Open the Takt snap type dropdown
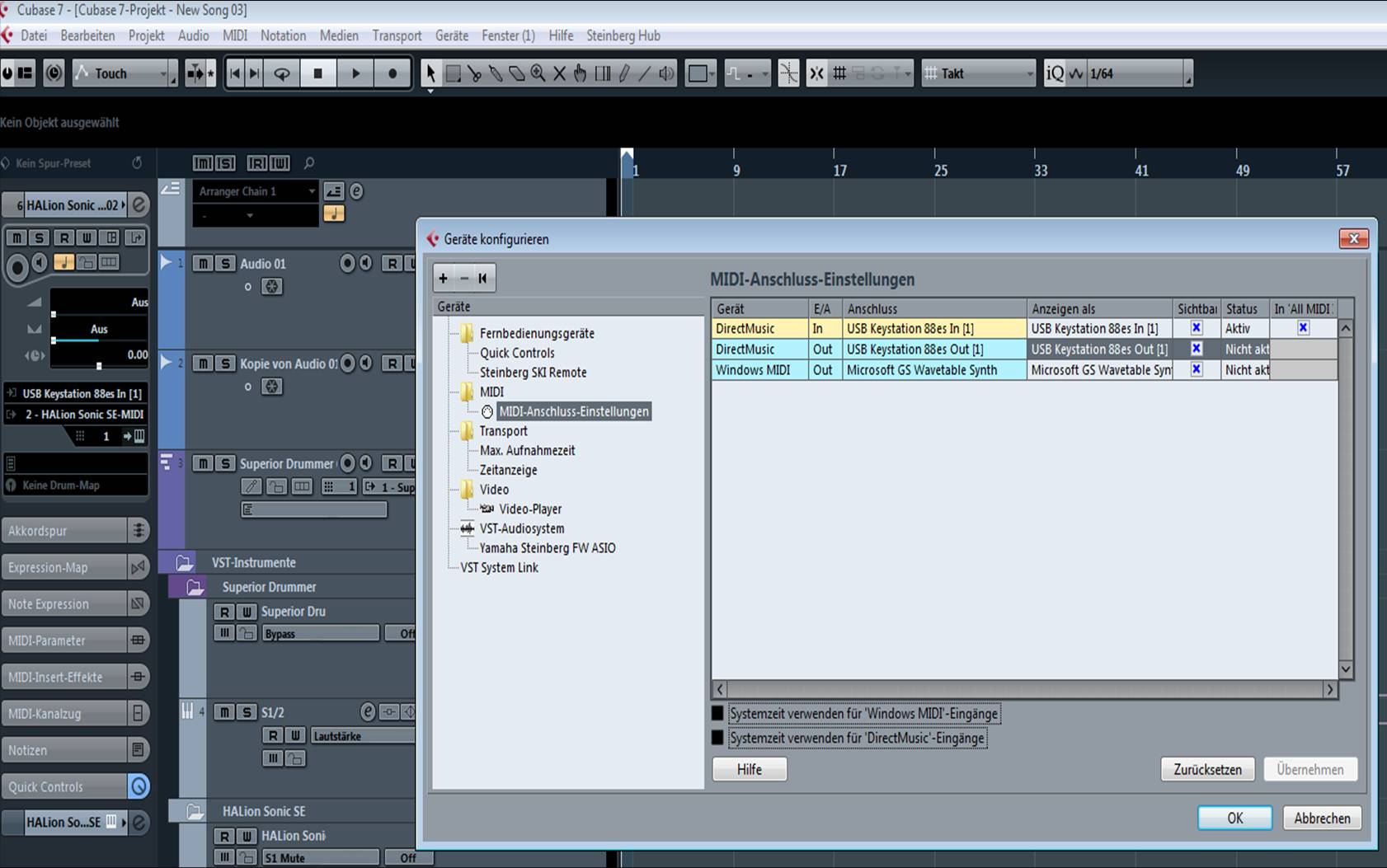Screen dimensions: 1387x868 click(x=979, y=73)
